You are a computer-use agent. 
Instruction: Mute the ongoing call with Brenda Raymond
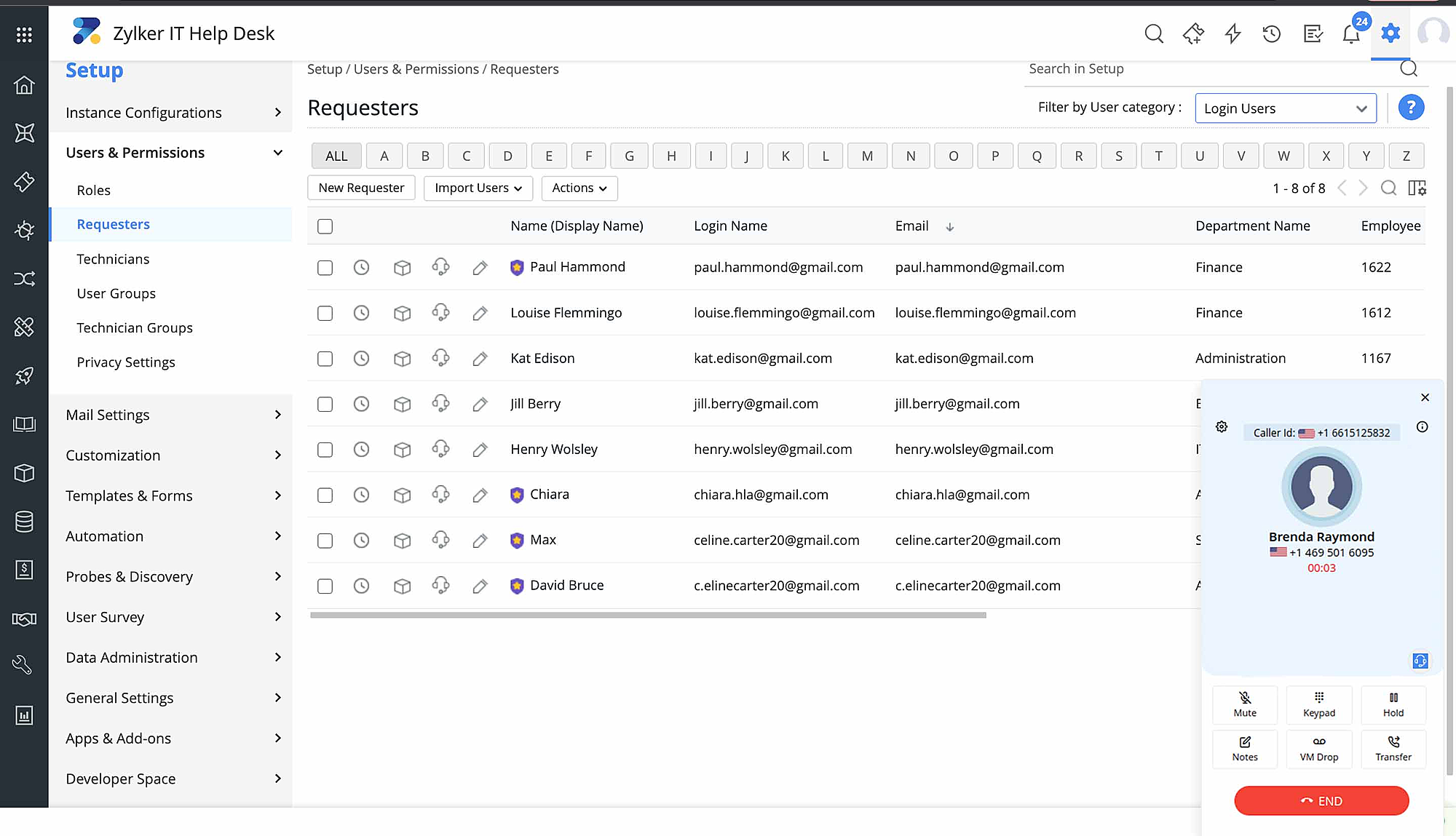click(x=1245, y=704)
